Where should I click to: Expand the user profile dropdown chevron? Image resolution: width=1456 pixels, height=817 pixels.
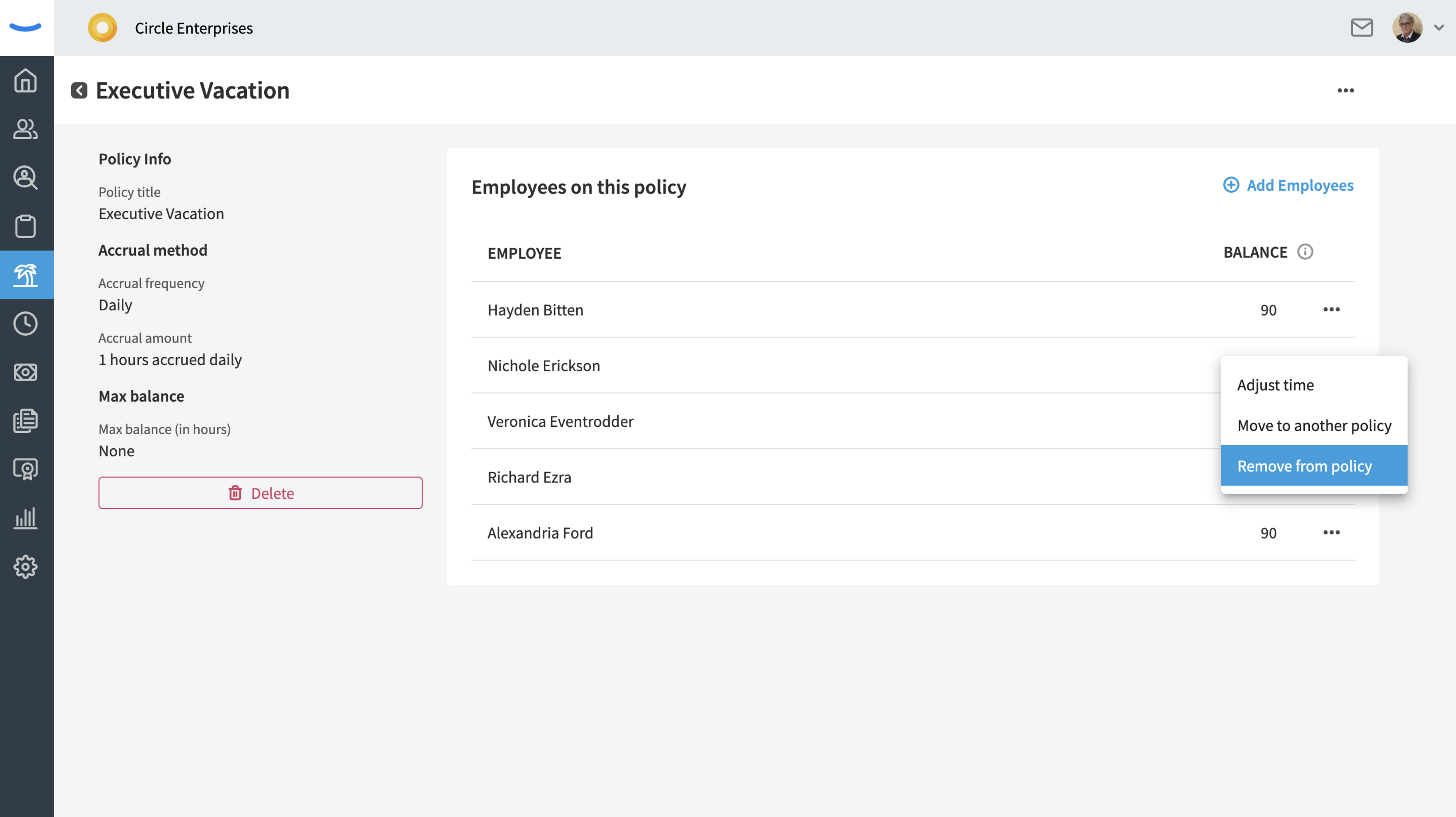[x=1439, y=27]
